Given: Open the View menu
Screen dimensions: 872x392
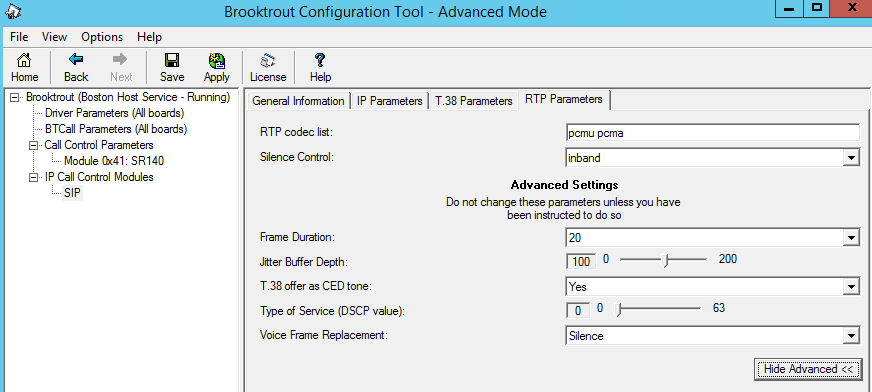Looking at the screenshot, I should point(54,37).
